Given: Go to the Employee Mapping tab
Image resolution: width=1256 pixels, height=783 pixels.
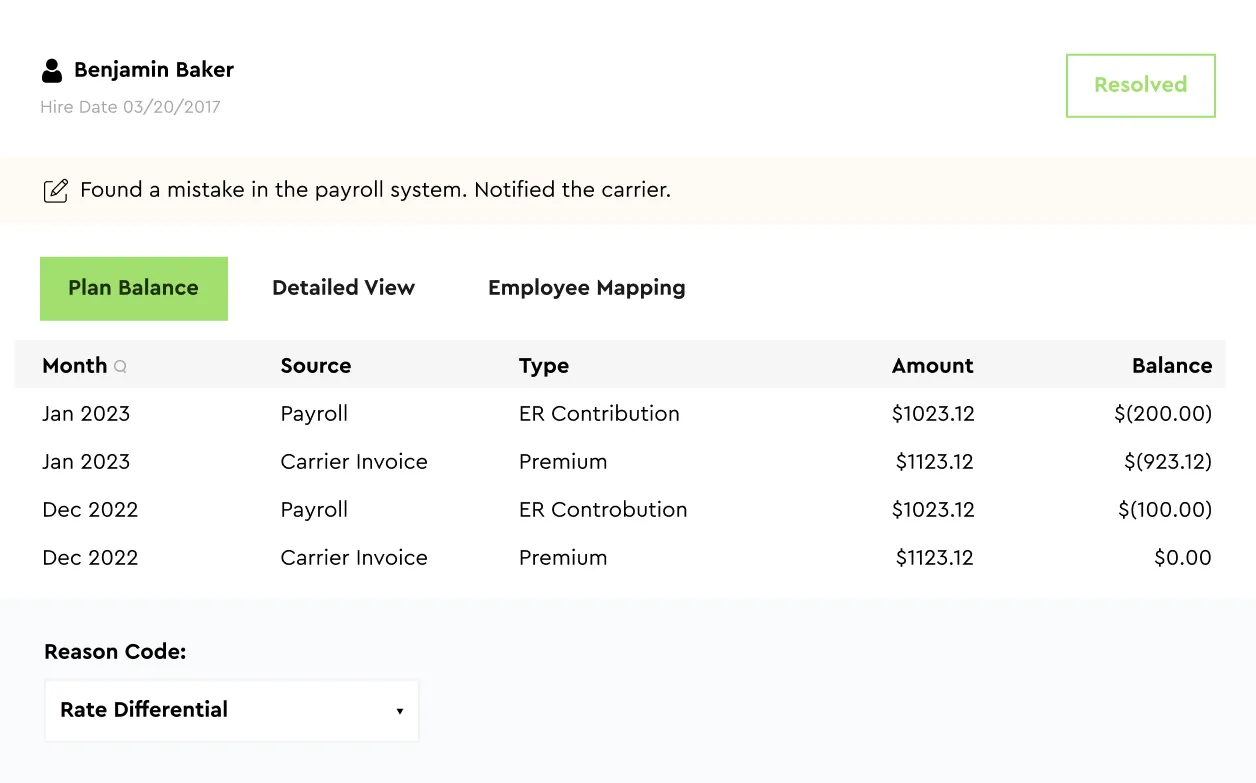Looking at the screenshot, I should tap(586, 288).
